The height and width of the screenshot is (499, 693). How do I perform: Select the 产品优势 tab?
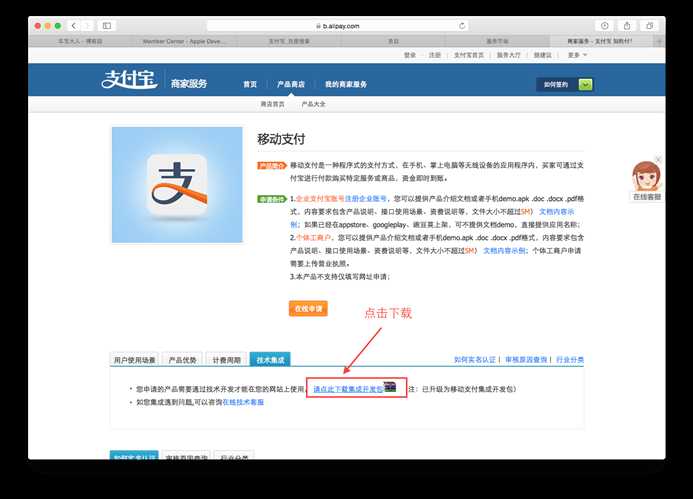[183, 360]
